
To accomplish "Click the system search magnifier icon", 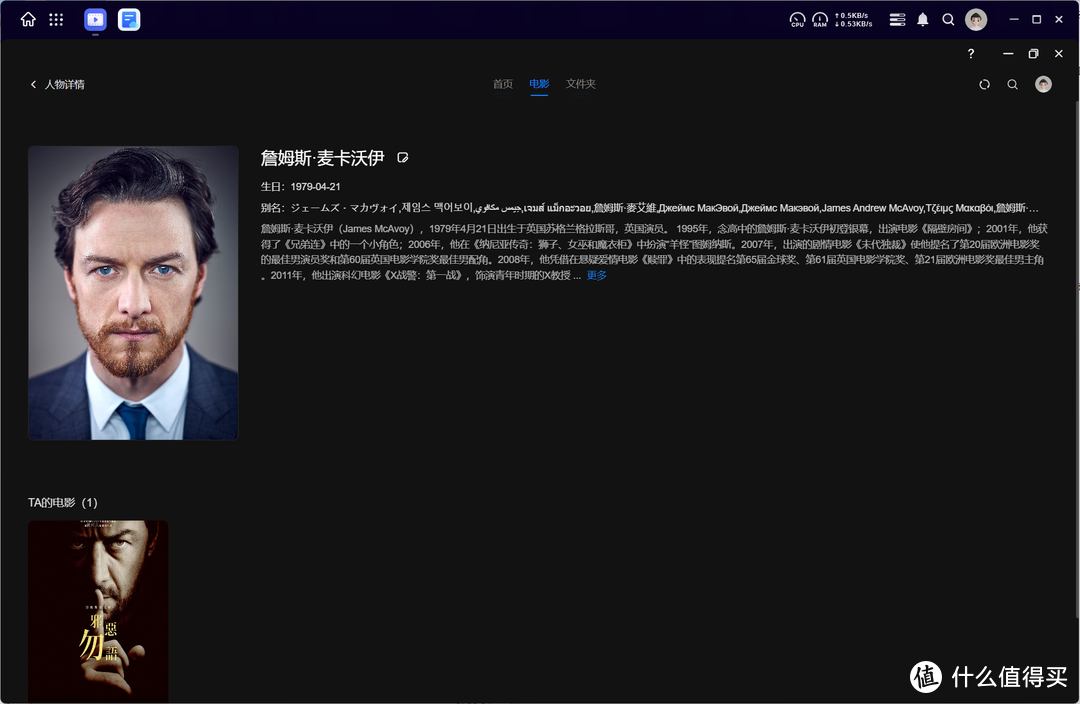I will 948,19.
